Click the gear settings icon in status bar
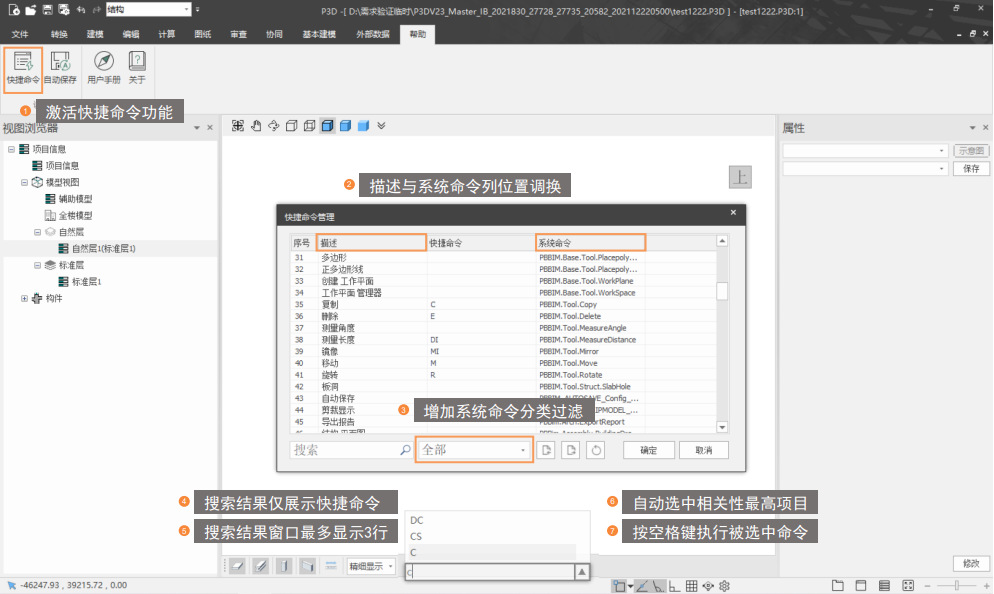The image size is (994, 594). pos(725,585)
